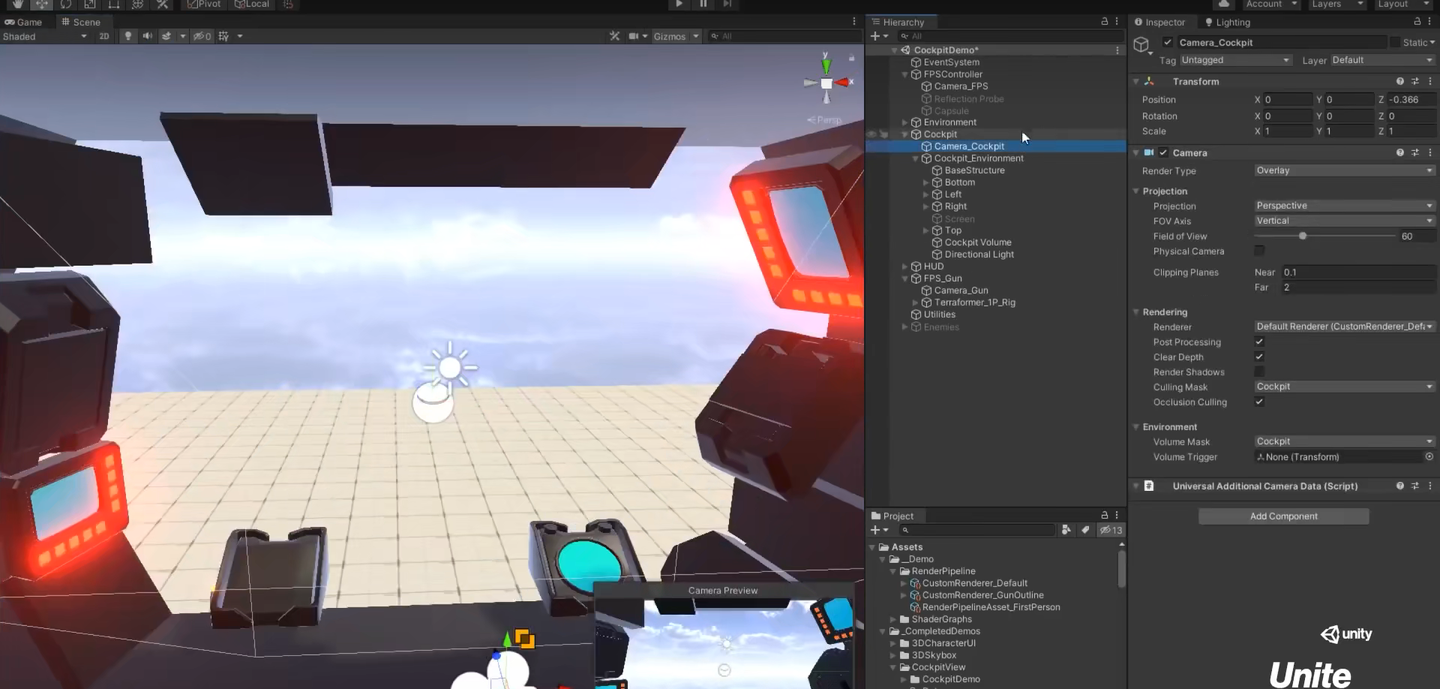Toggle hidden objects visibility counter in scene
This screenshot has height=689, width=1440.
pos(202,36)
